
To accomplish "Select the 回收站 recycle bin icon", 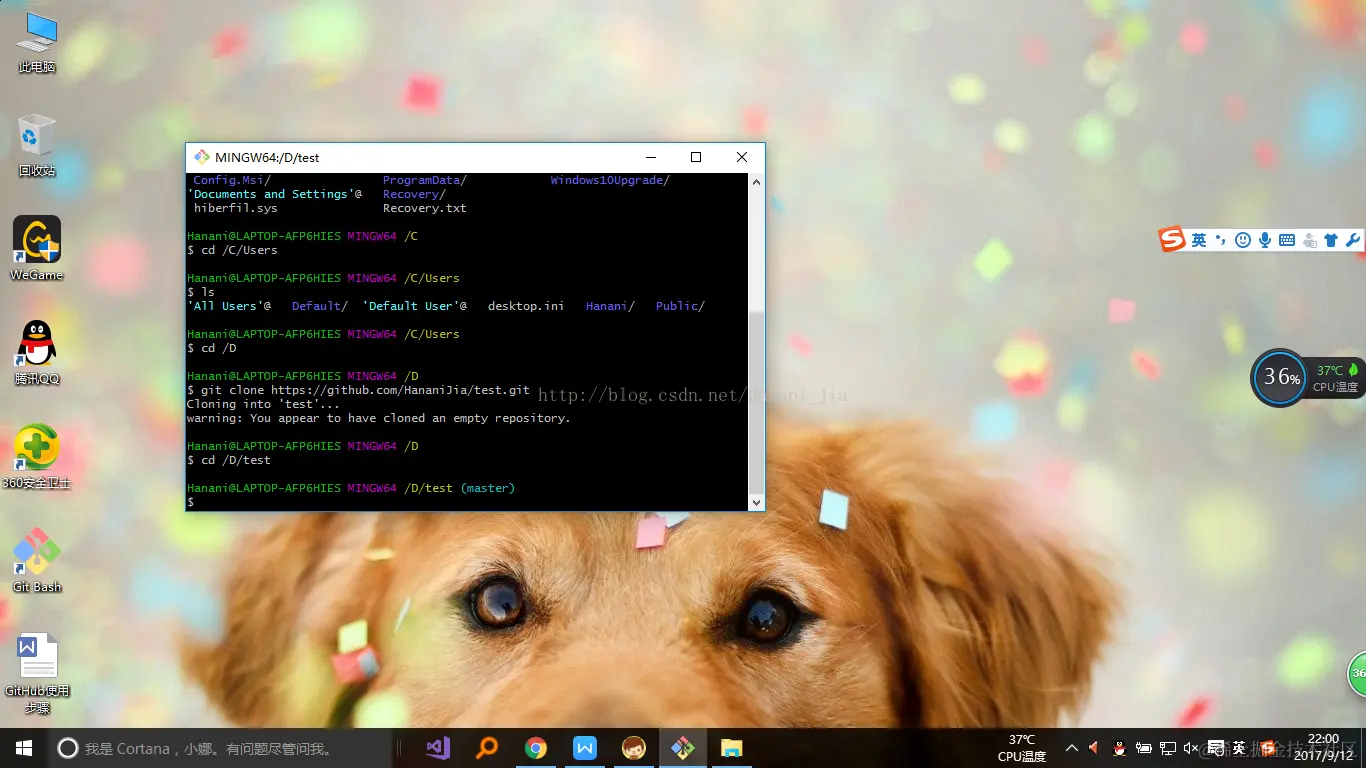I will click(37, 145).
